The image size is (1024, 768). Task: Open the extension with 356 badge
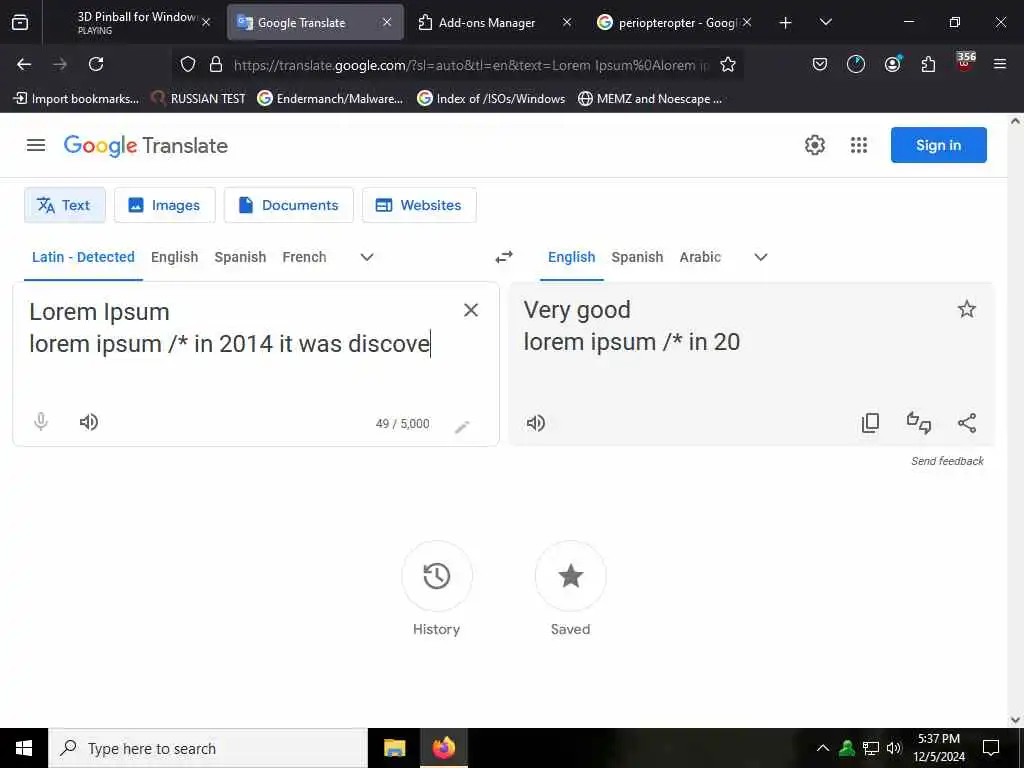pos(965,62)
